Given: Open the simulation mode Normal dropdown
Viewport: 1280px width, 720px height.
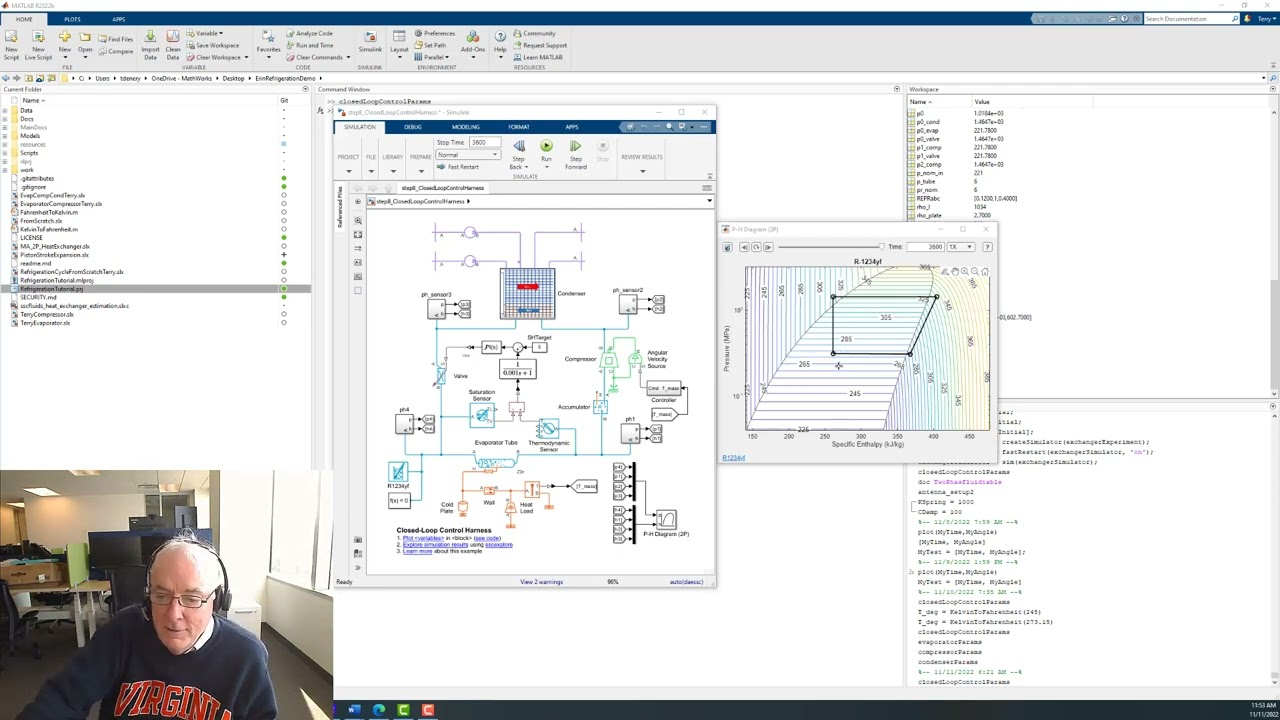Looking at the screenshot, I should coord(467,155).
